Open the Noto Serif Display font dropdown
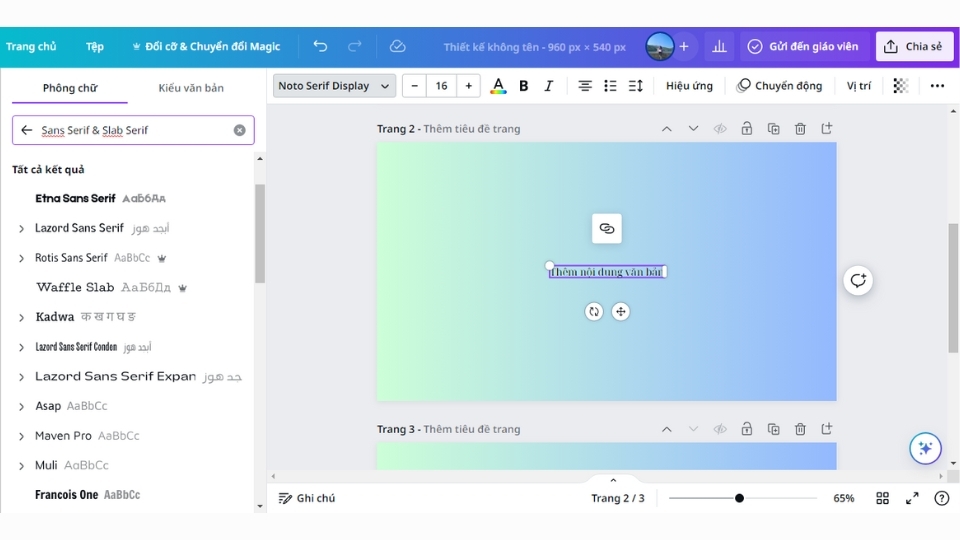960x540 pixels. pyautogui.click(x=334, y=86)
